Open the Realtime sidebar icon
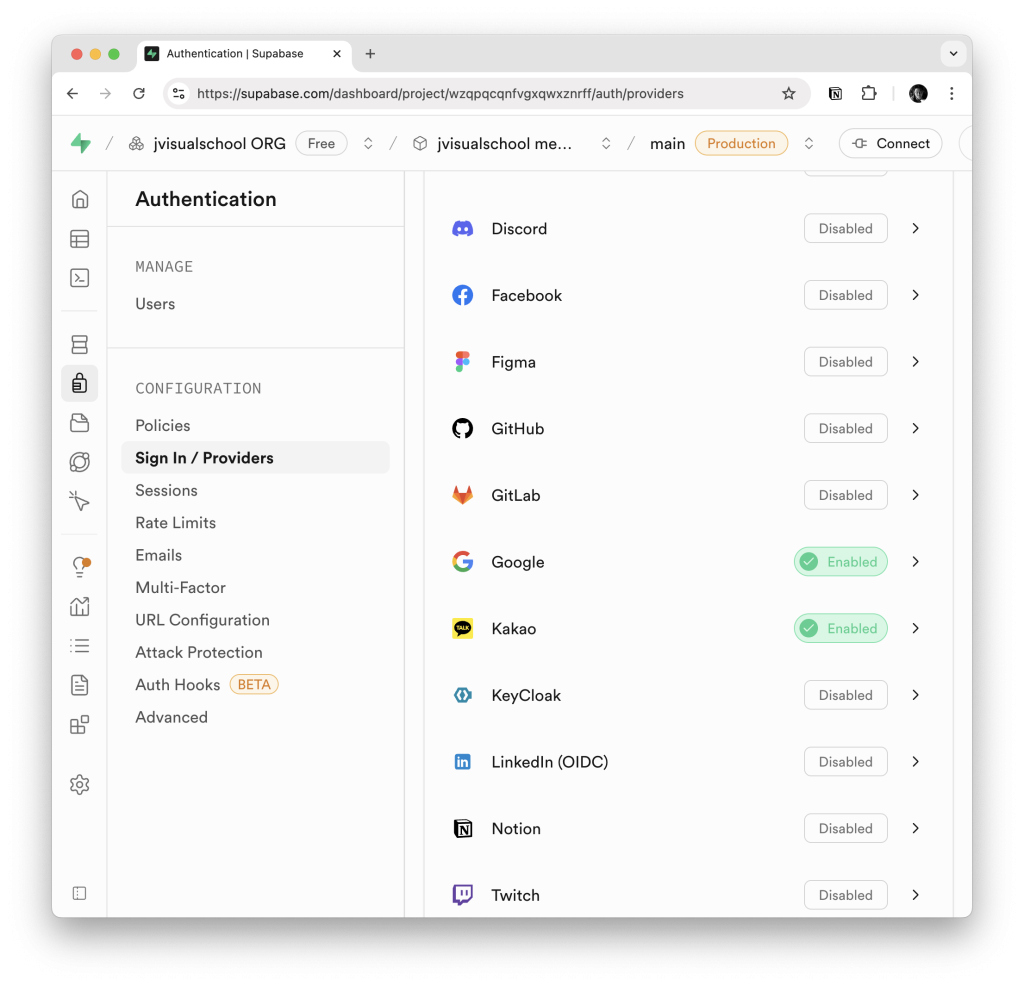Image resolution: width=1024 pixels, height=986 pixels. pos(80,501)
